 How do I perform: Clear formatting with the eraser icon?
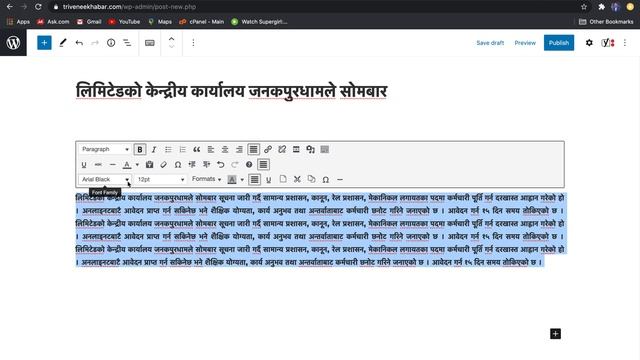pos(163,164)
